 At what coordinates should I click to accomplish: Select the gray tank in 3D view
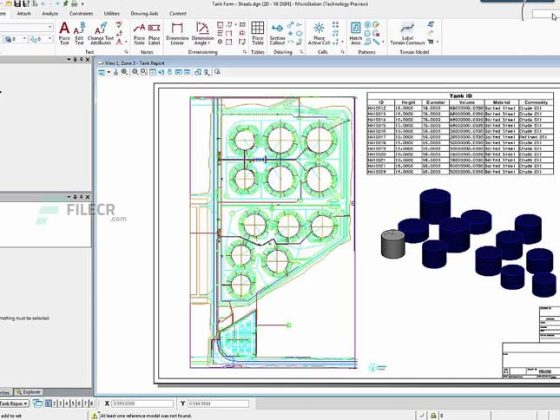393,244
